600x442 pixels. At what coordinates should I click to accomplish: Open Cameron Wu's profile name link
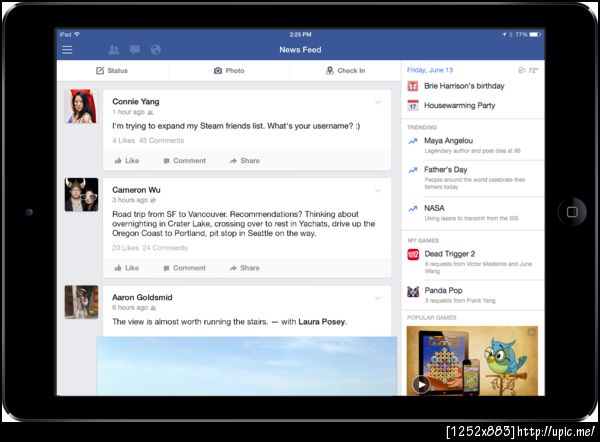136,190
